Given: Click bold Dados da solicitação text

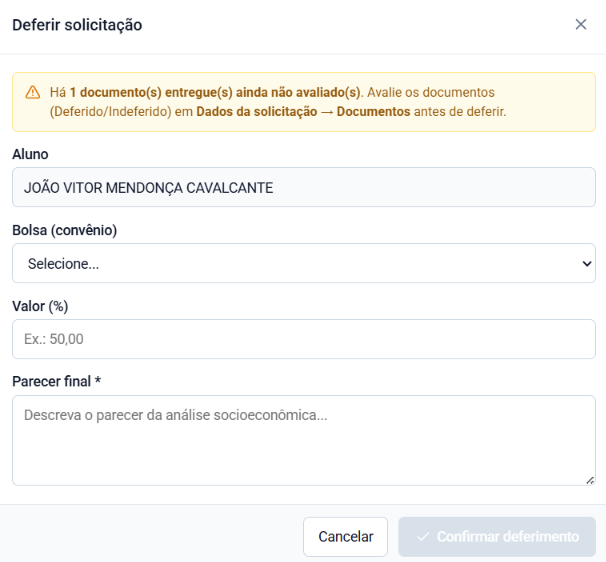Looking at the screenshot, I should [x=257, y=112].
